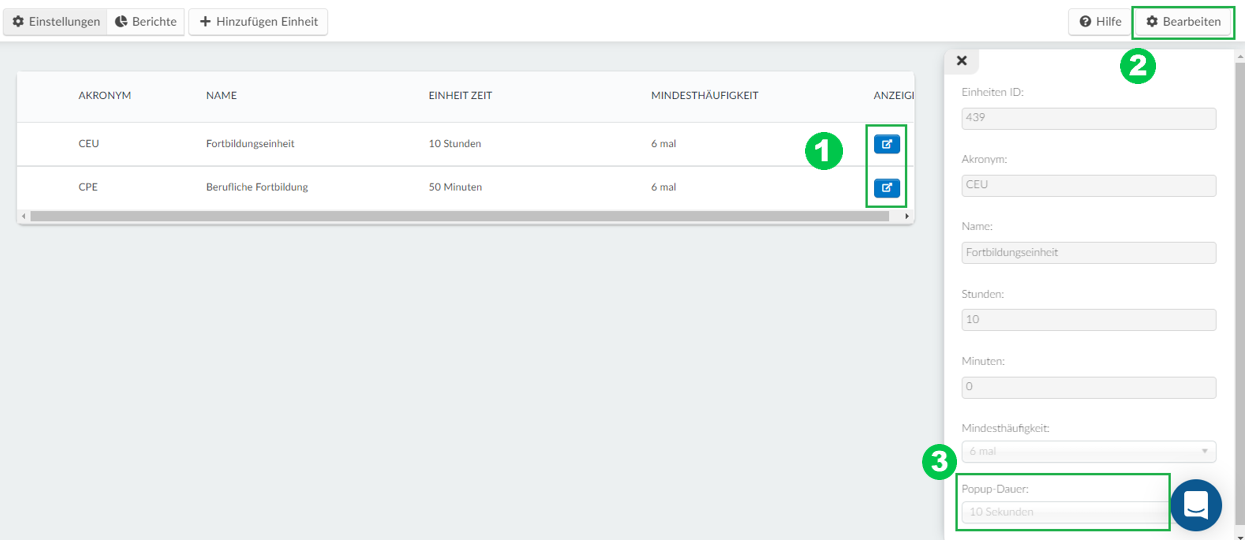The height and width of the screenshot is (548, 1251).
Task: Open the Hilfe help button
Action: pyautogui.click(x=1100, y=21)
